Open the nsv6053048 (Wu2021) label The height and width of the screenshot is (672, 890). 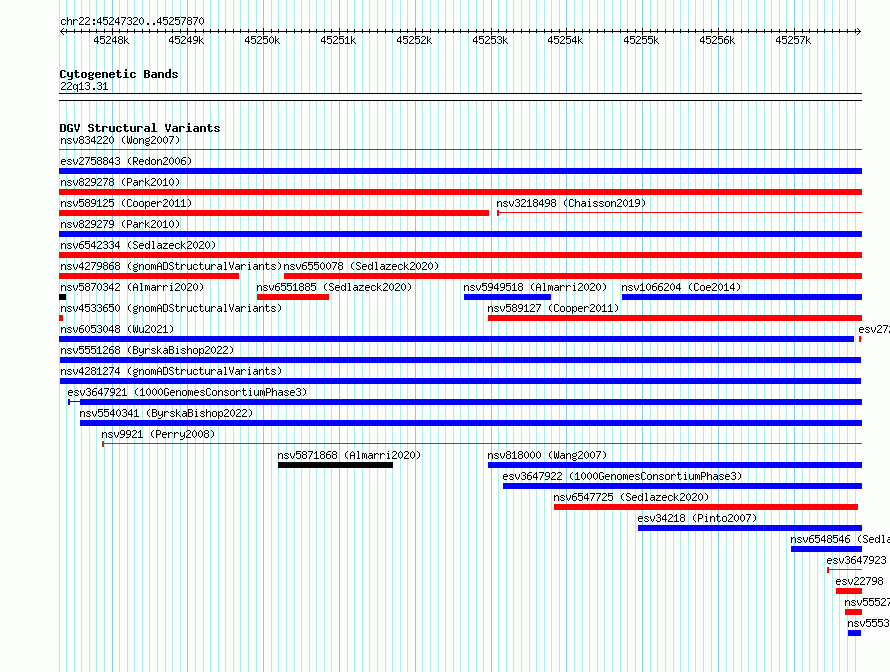click(117, 329)
